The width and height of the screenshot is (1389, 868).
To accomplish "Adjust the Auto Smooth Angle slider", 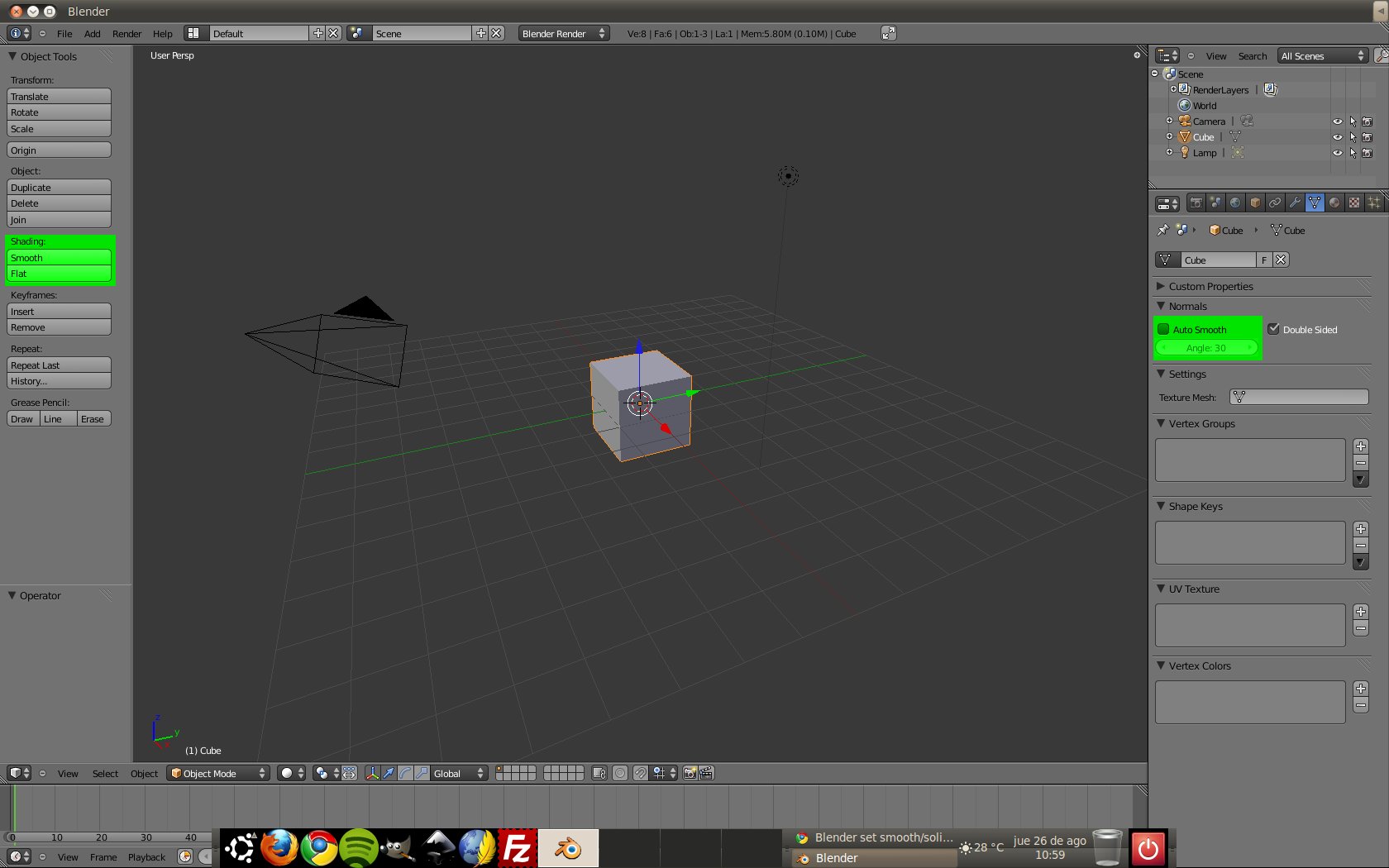I will tap(1206, 348).
